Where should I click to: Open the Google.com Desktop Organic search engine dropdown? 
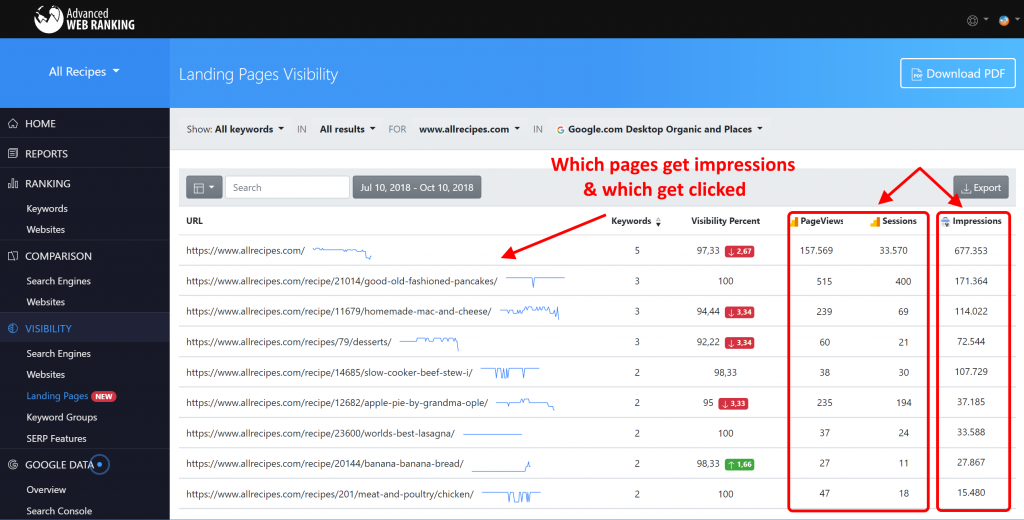[660, 129]
